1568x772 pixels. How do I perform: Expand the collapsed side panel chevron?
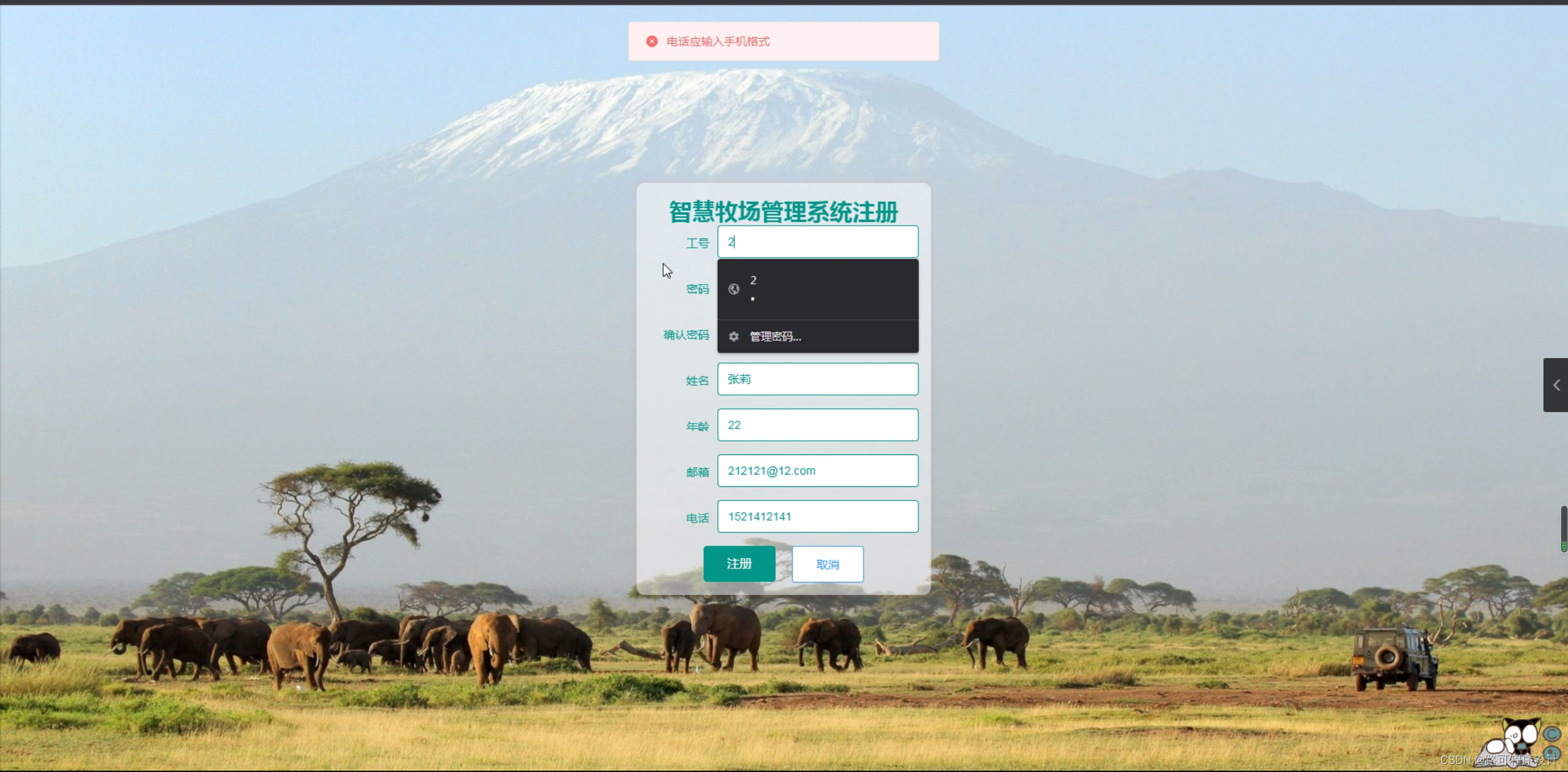pyautogui.click(x=1556, y=385)
